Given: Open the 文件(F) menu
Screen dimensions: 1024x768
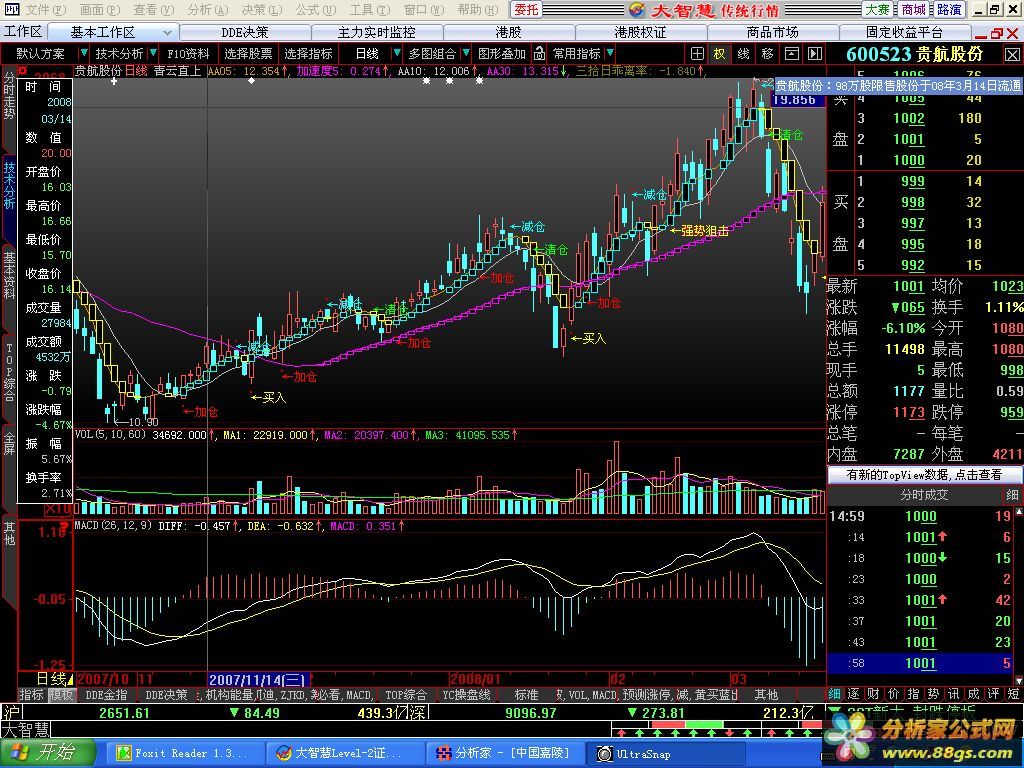Looking at the screenshot, I should [45, 10].
